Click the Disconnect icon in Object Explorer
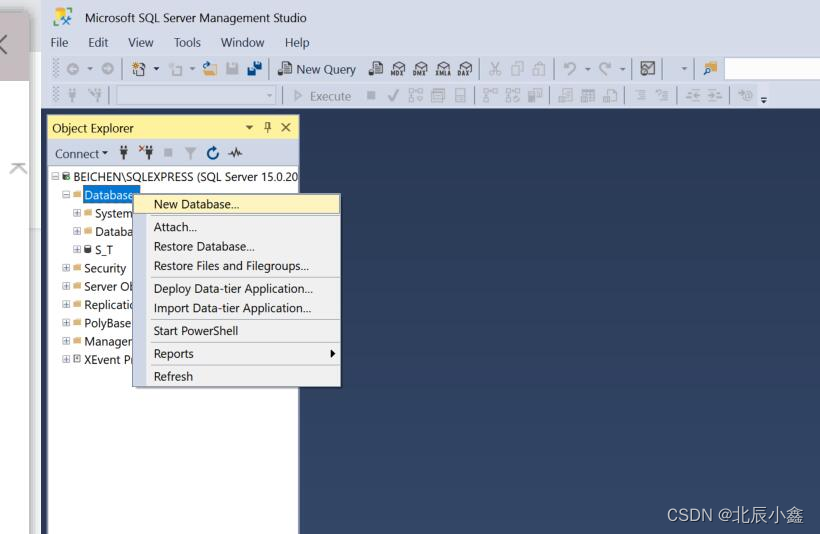820x534 pixels. click(x=146, y=153)
